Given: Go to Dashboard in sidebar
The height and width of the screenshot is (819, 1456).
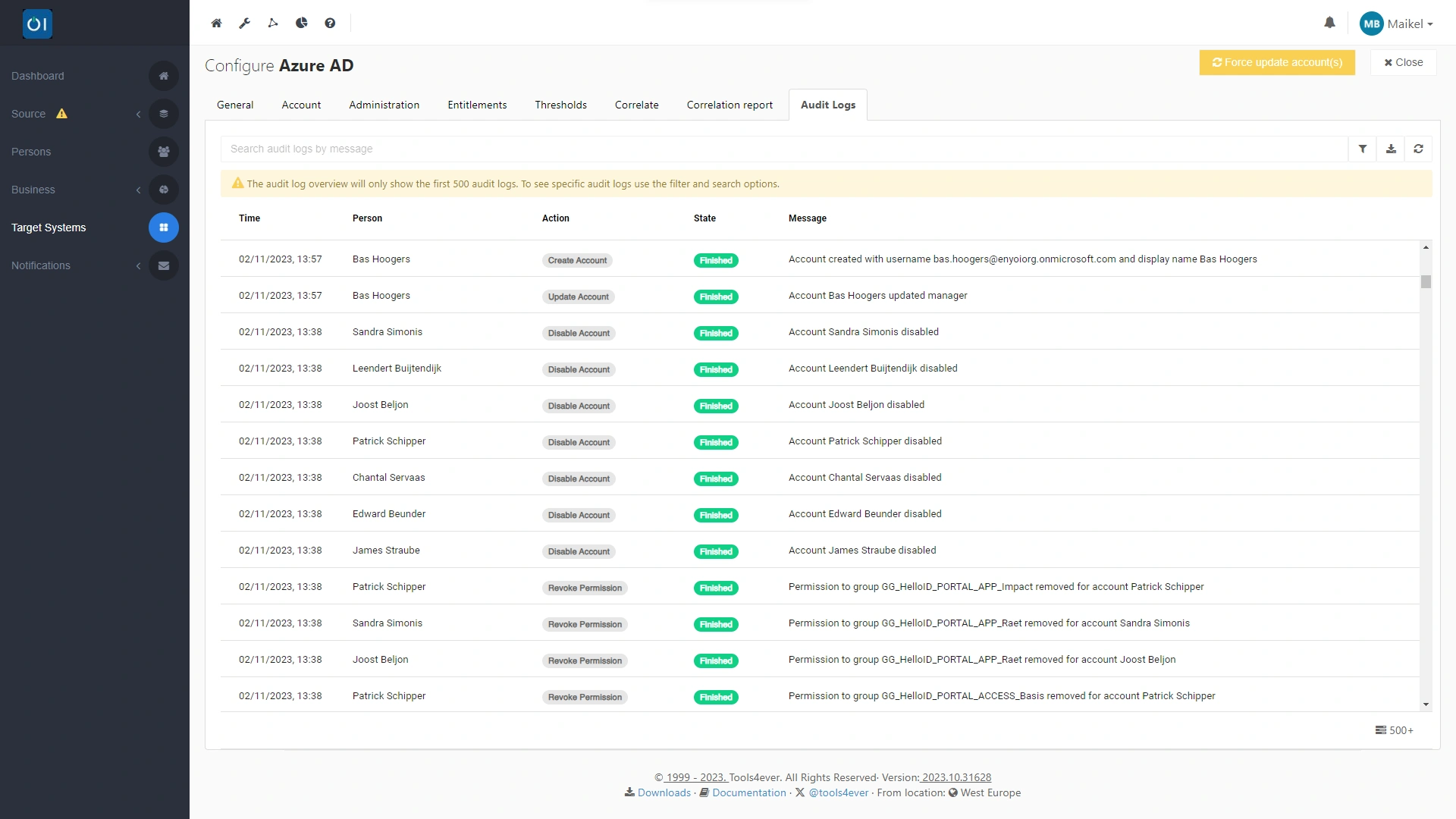Looking at the screenshot, I should [x=38, y=76].
